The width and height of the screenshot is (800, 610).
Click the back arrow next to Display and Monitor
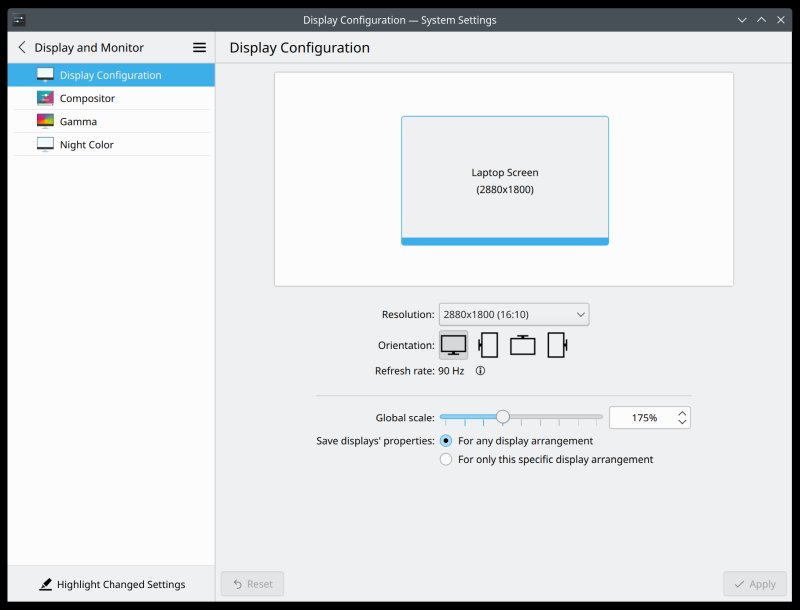[x=20, y=47]
